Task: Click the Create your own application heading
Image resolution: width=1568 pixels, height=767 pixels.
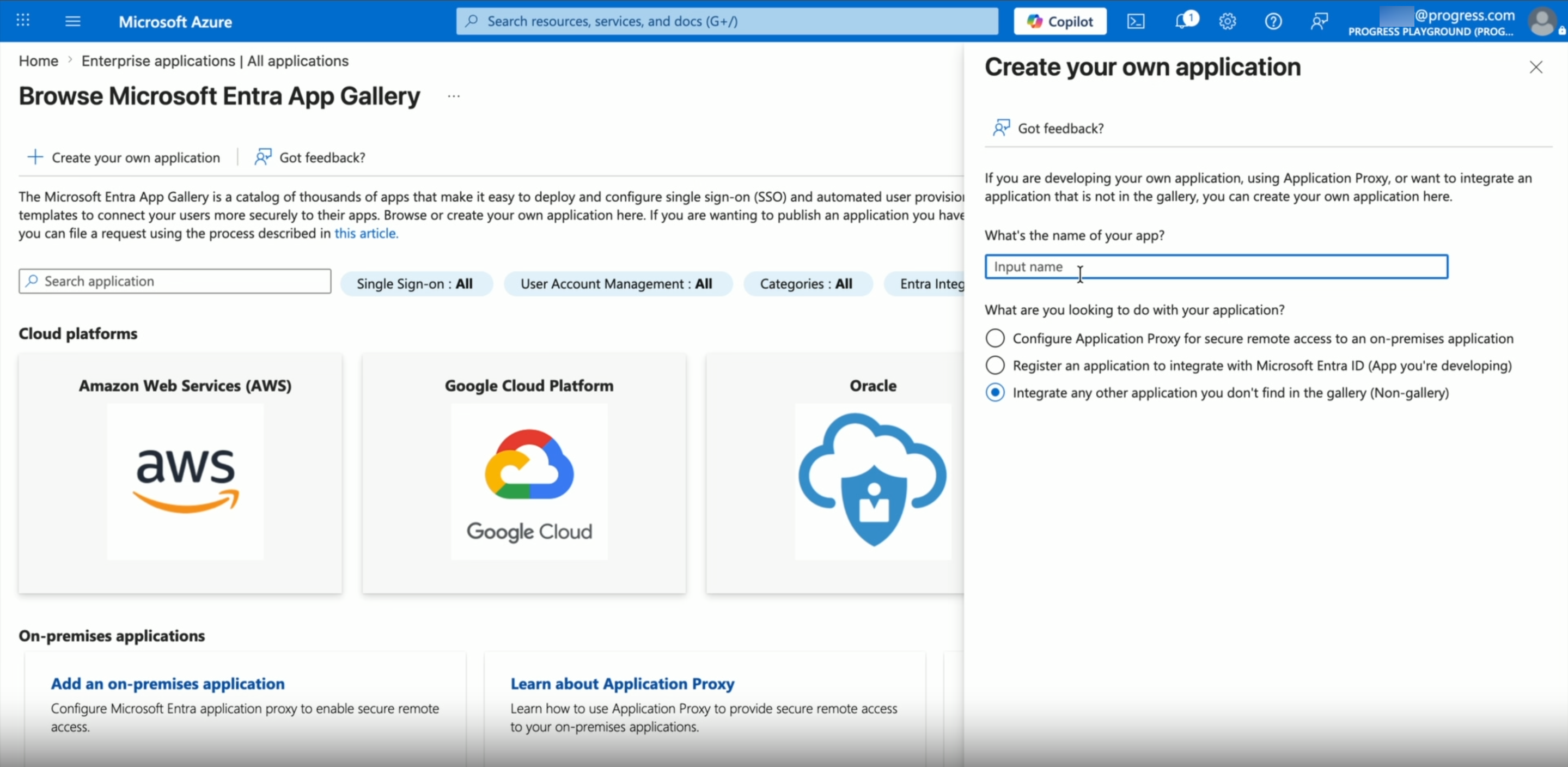Action: 1143,67
